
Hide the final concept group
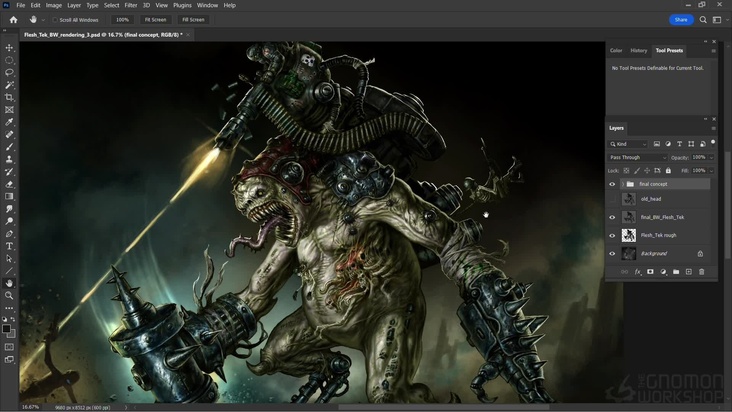coord(612,184)
